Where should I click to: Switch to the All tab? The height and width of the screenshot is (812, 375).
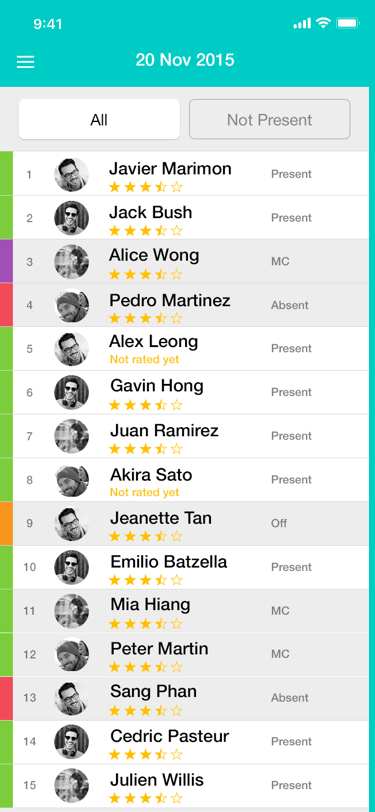pos(99,120)
